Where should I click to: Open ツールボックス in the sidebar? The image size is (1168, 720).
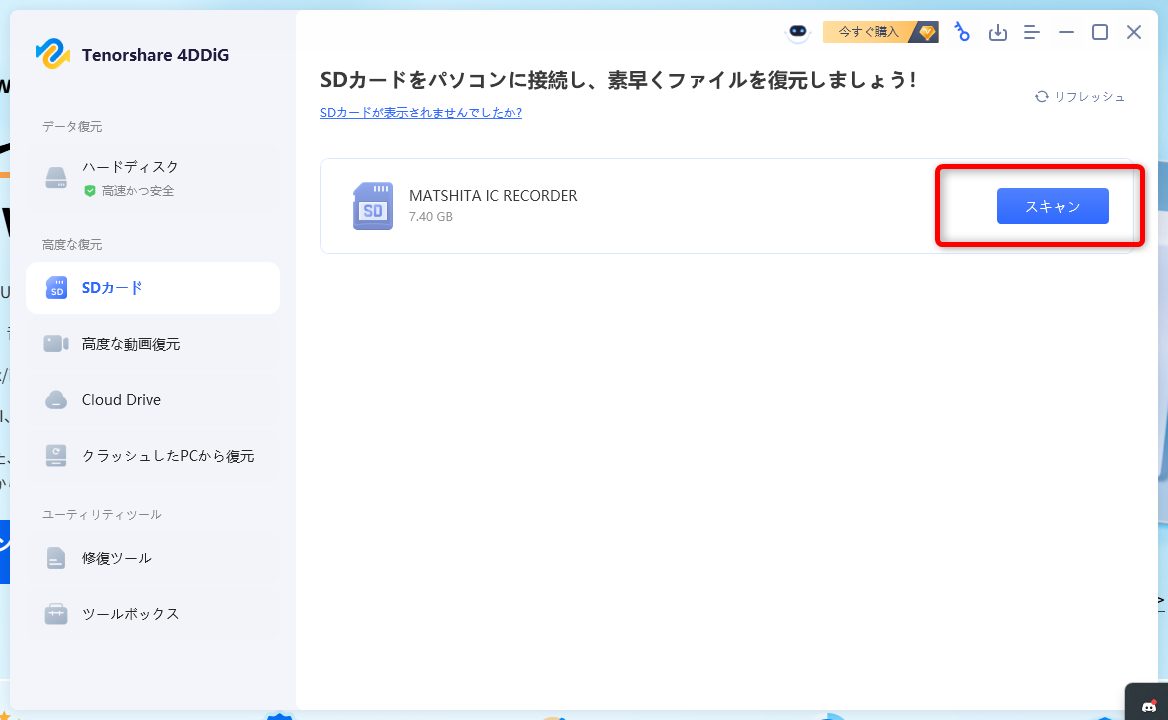(x=130, y=614)
